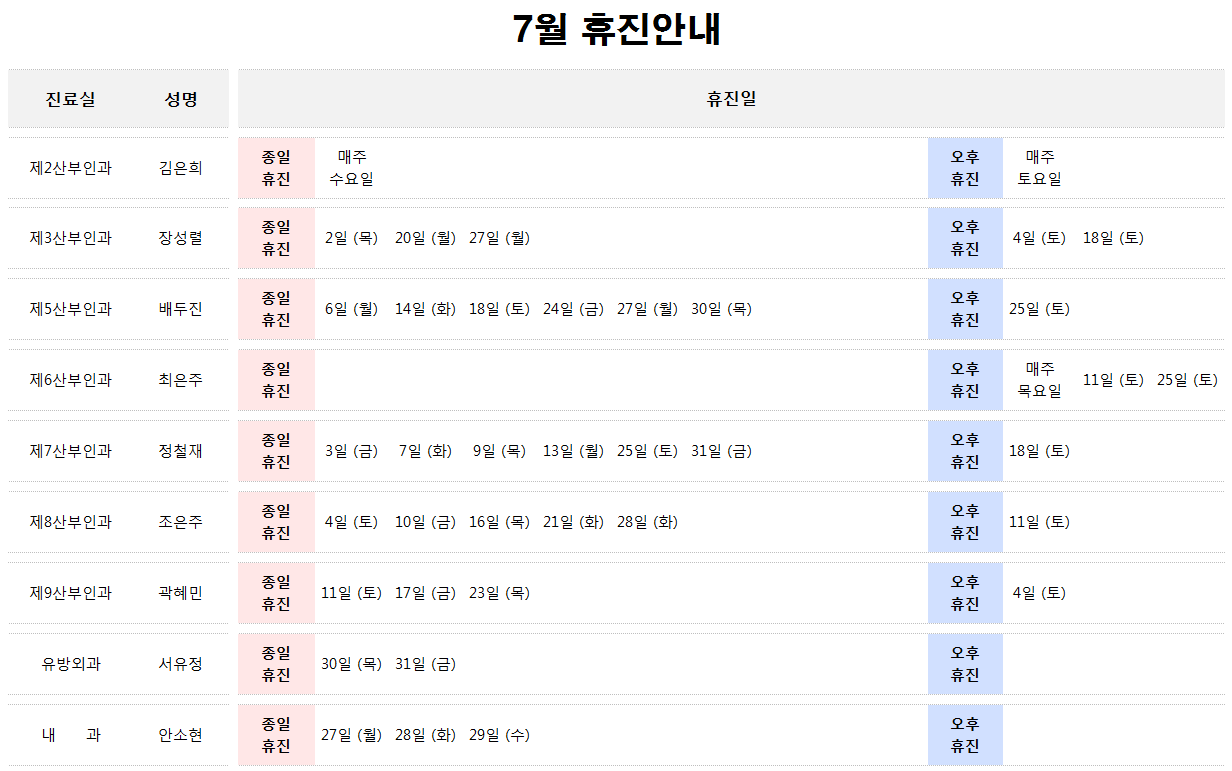
Task: Click doctor name 장성렬
Action: coord(181,238)
